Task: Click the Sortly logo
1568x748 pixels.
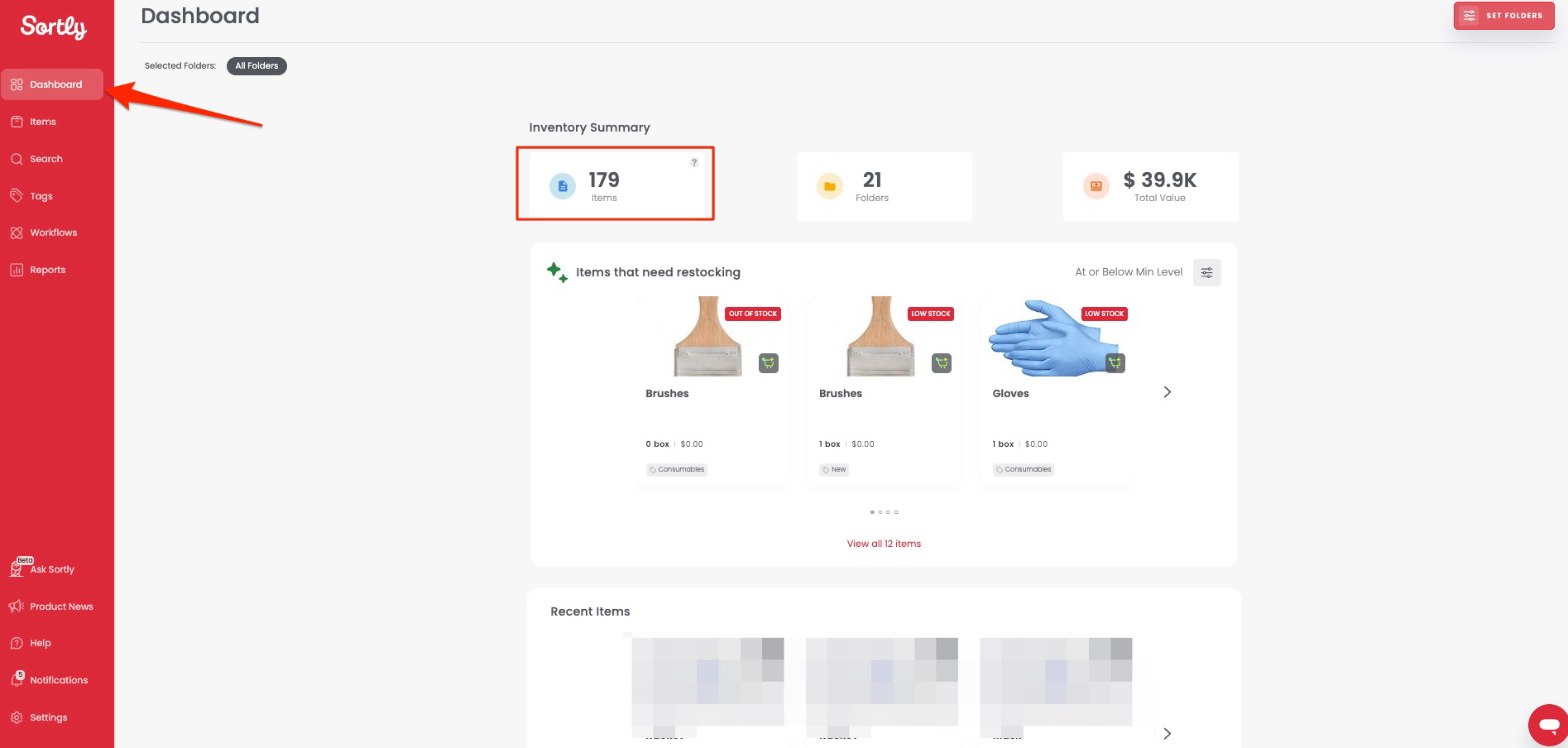Action: 54,27
